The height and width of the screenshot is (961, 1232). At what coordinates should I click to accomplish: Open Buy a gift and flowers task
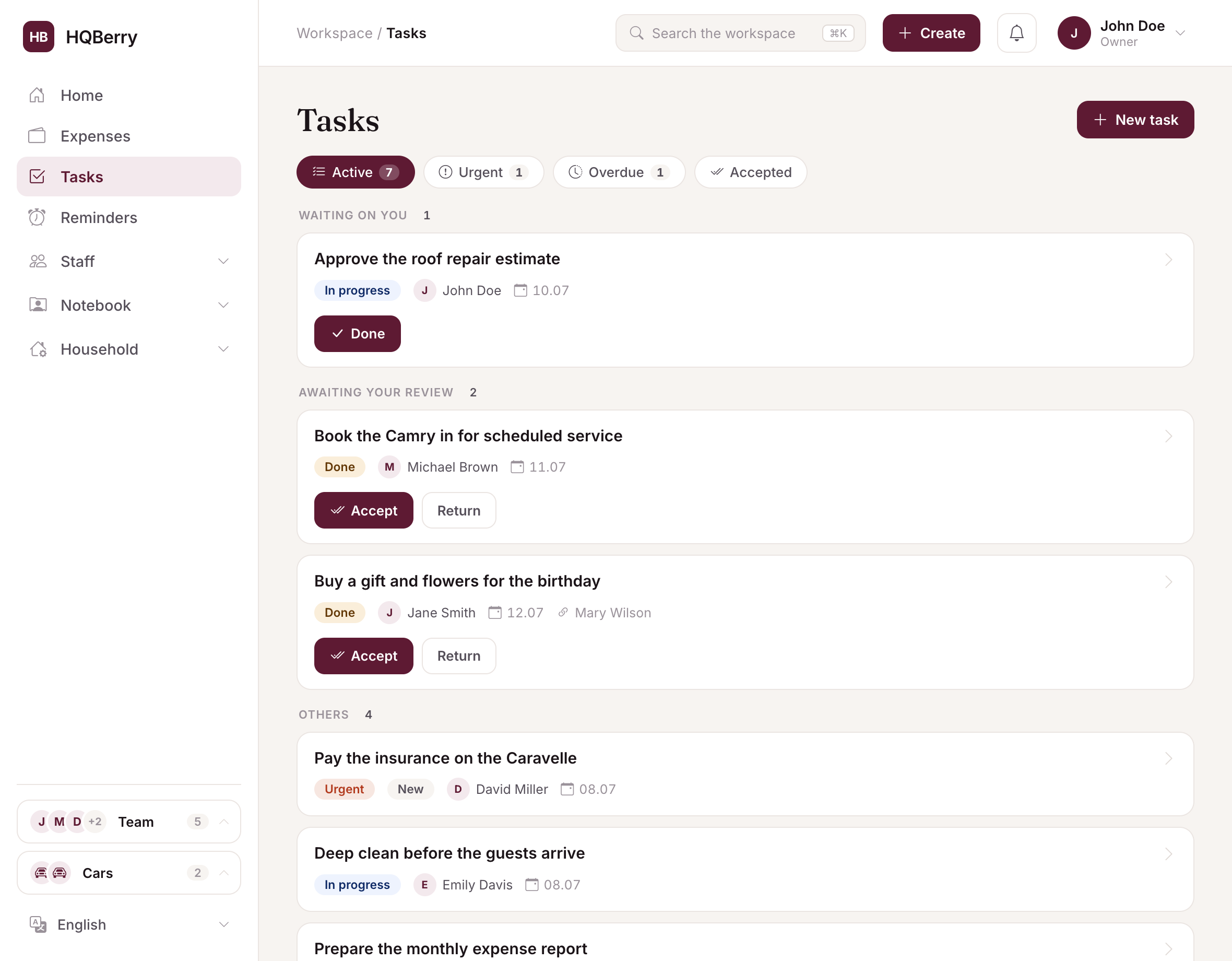click(x=457, y=581)
